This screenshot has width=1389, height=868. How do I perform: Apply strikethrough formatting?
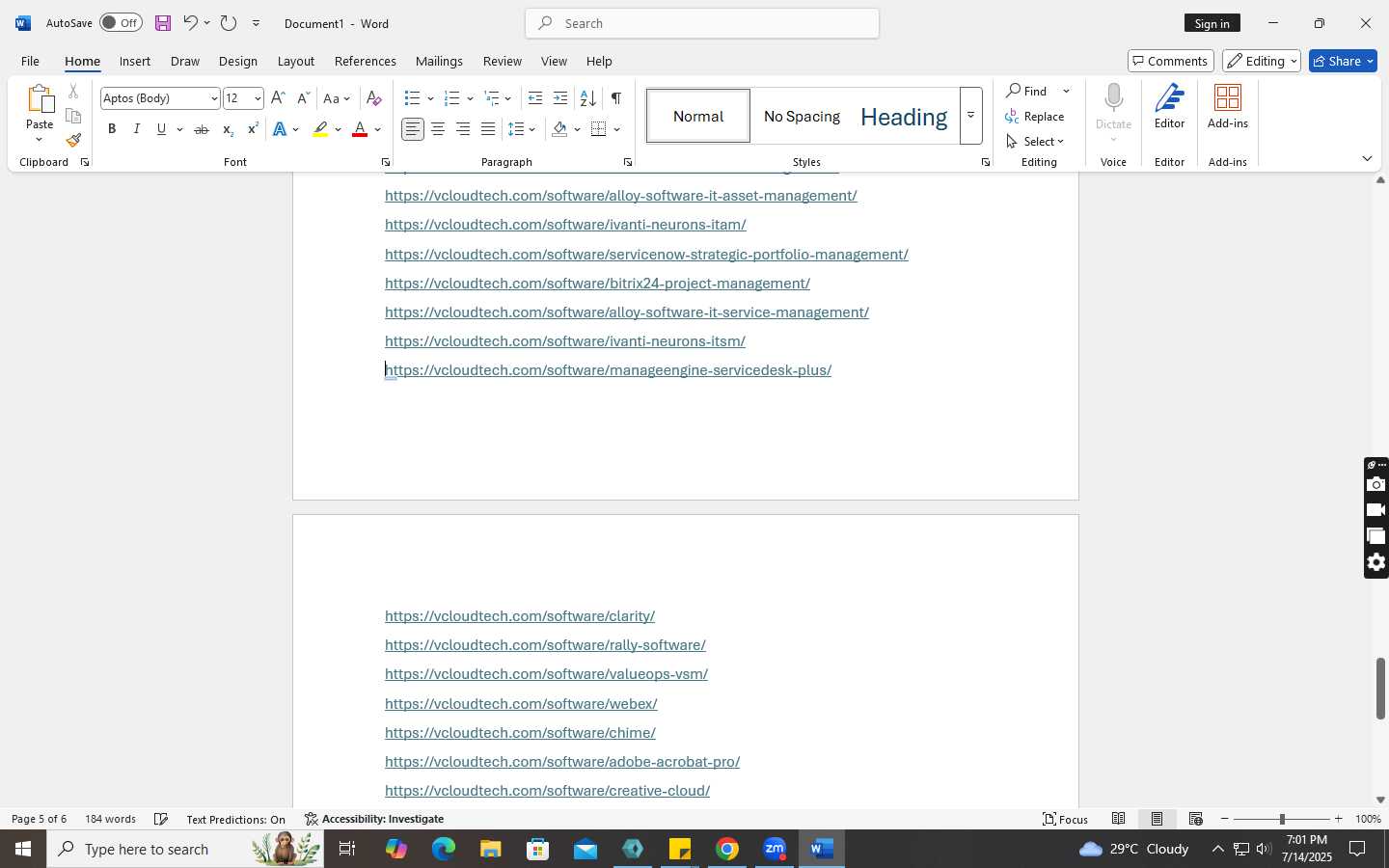[x=202, y=129]
